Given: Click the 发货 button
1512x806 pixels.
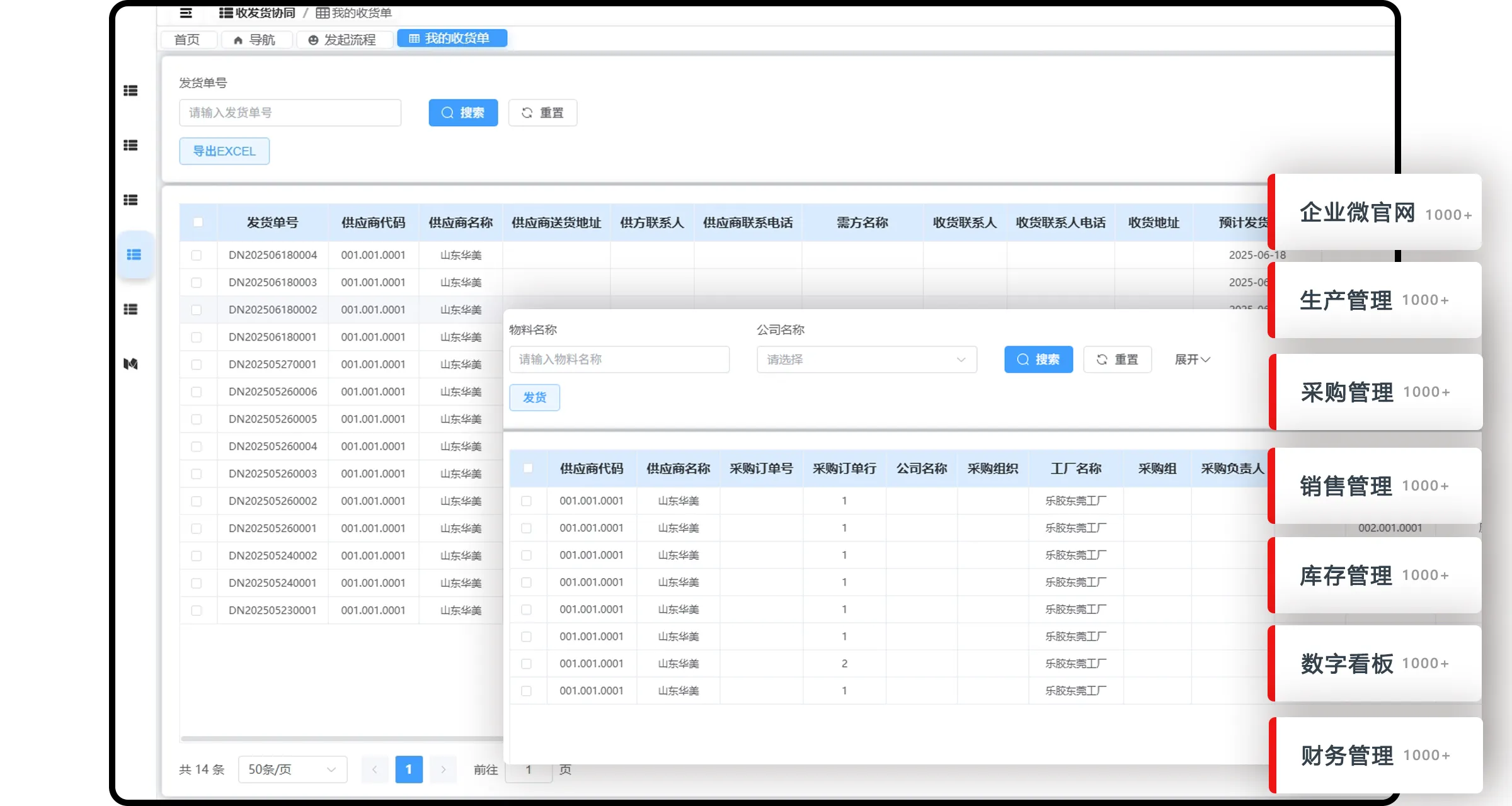Looking at the screenshot, I should click(x=534, y=397).
